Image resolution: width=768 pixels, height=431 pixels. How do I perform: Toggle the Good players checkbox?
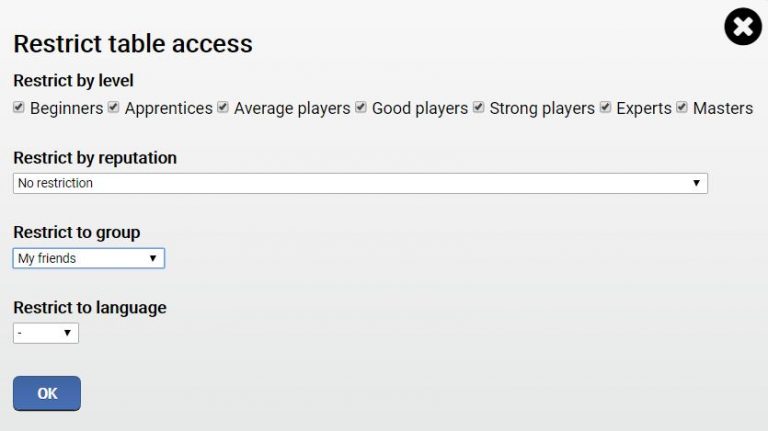361,107
